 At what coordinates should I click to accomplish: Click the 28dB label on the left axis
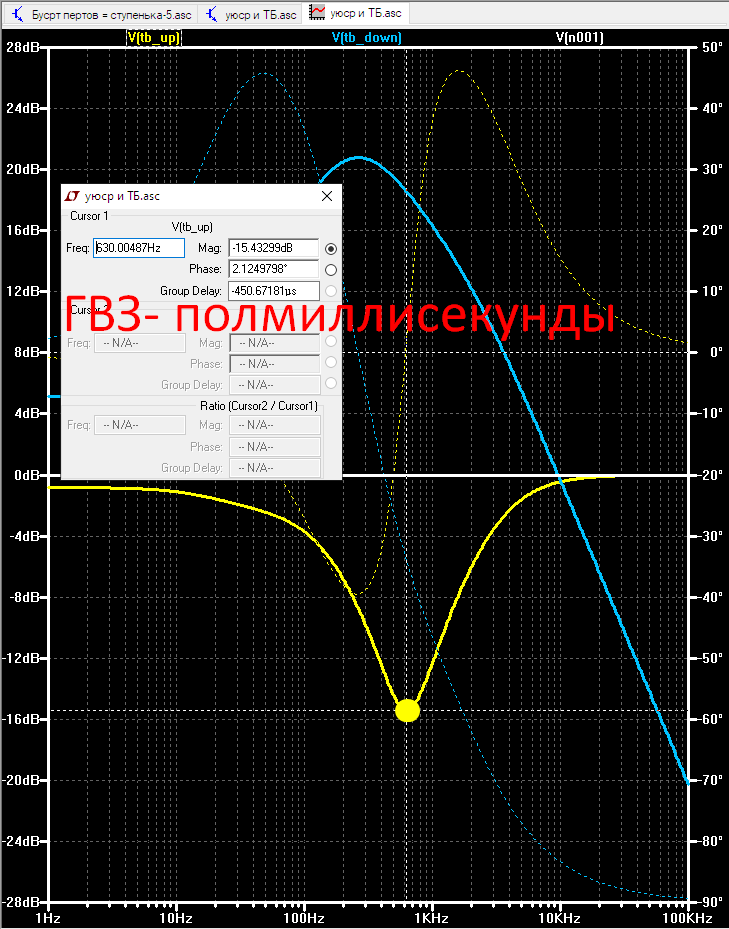click(x=24, y=47)
